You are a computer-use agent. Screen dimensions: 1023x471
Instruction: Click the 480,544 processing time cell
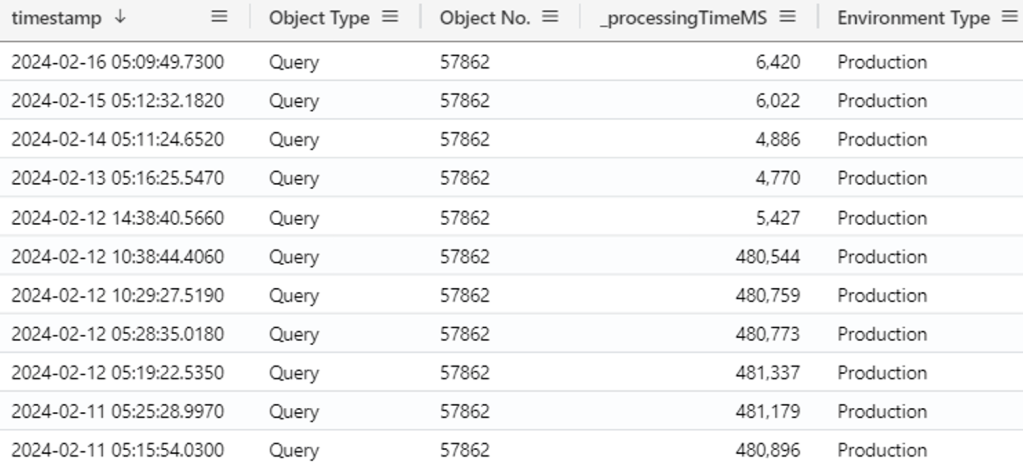[x=769, y=257]
